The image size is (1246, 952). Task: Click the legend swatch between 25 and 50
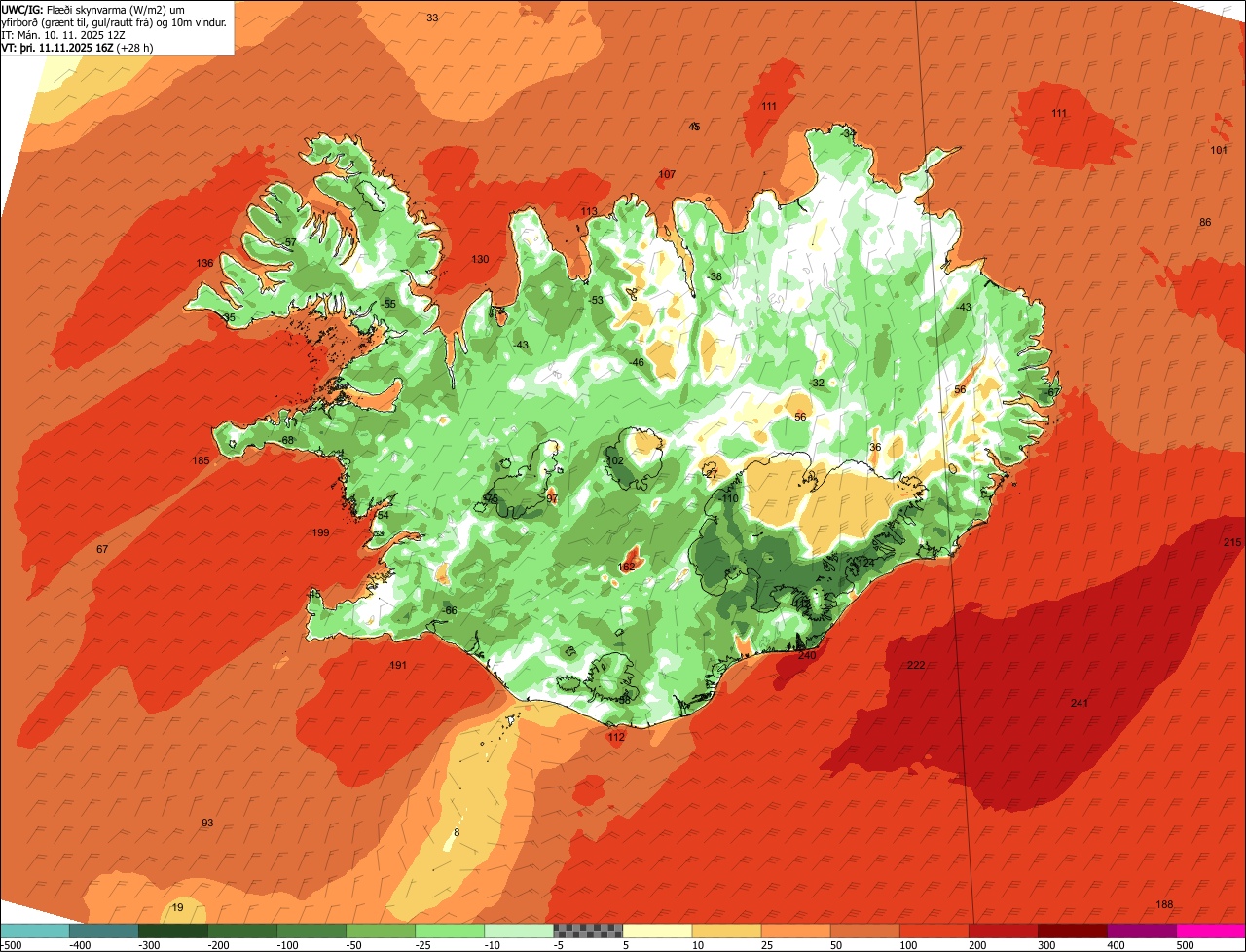(794, 931)
